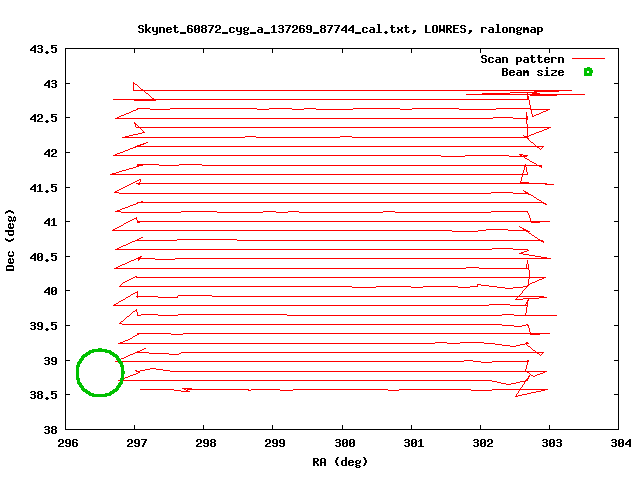Click the y-axis tick label 42.5
Screen dimensions: 640x480
43,118
